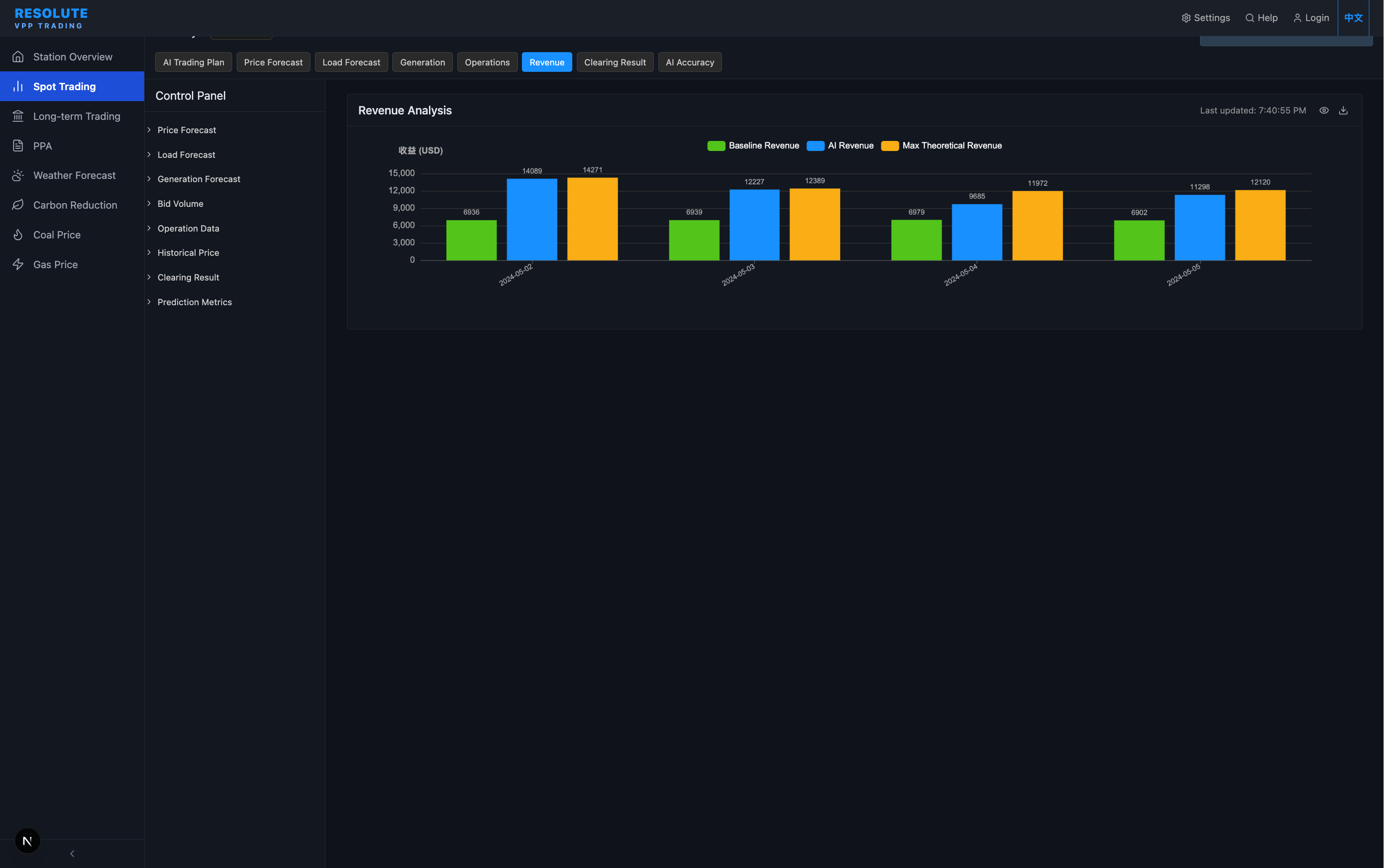Click the 11298 AI Revenue bar
The image size is (1384, 868).
1199,227
